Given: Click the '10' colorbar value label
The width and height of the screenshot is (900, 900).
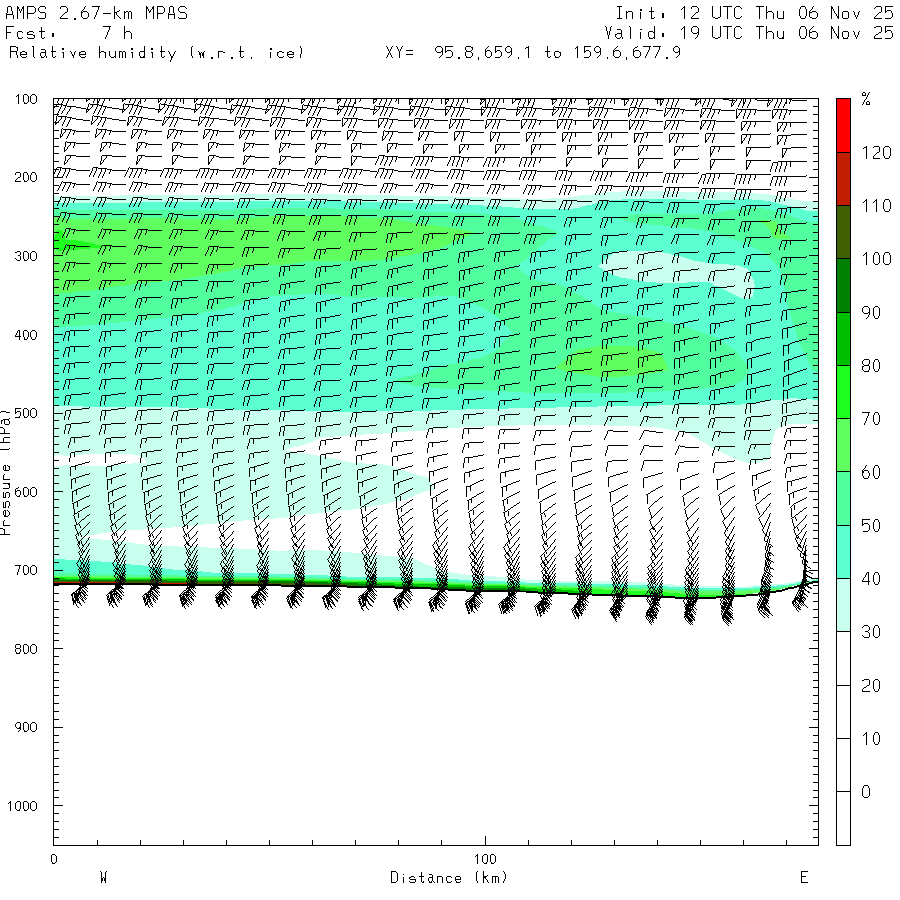Looking at the screenshot, I should pos(871,739).
